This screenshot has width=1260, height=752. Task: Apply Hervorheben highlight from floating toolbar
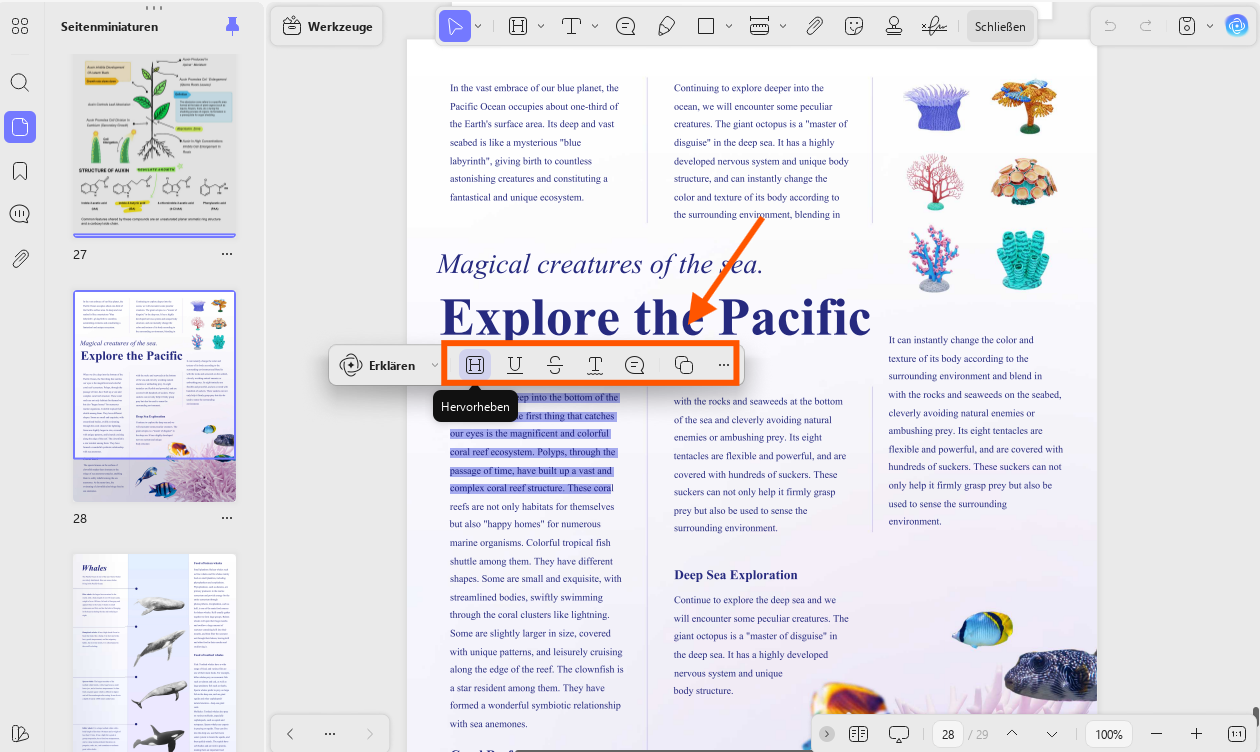point(475,365)
